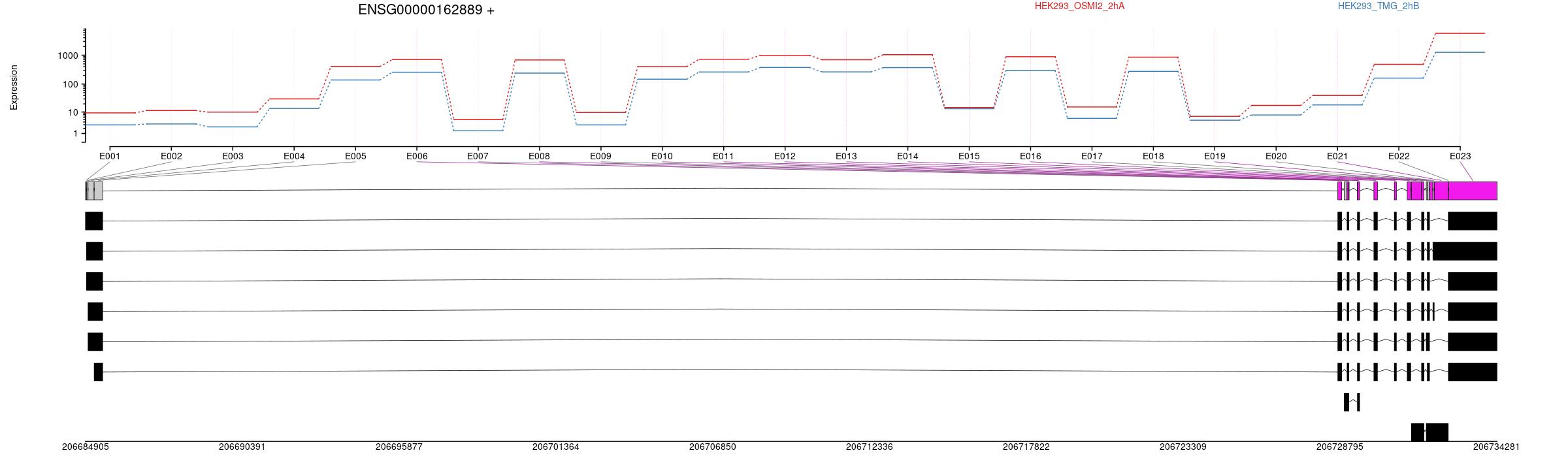Select exon label E012

click(785, 157)
